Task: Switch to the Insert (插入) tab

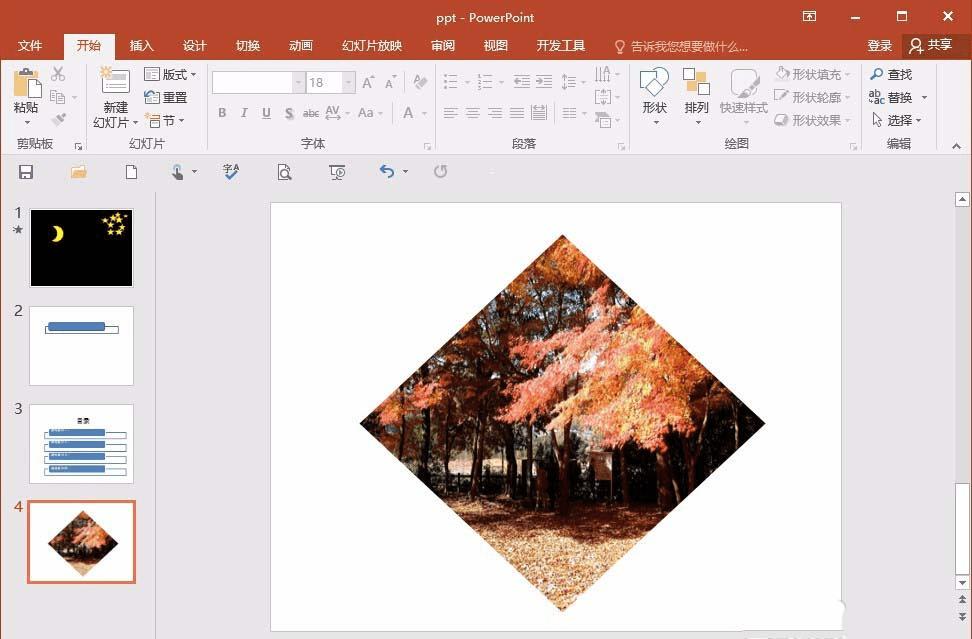Action: [141, 46]
